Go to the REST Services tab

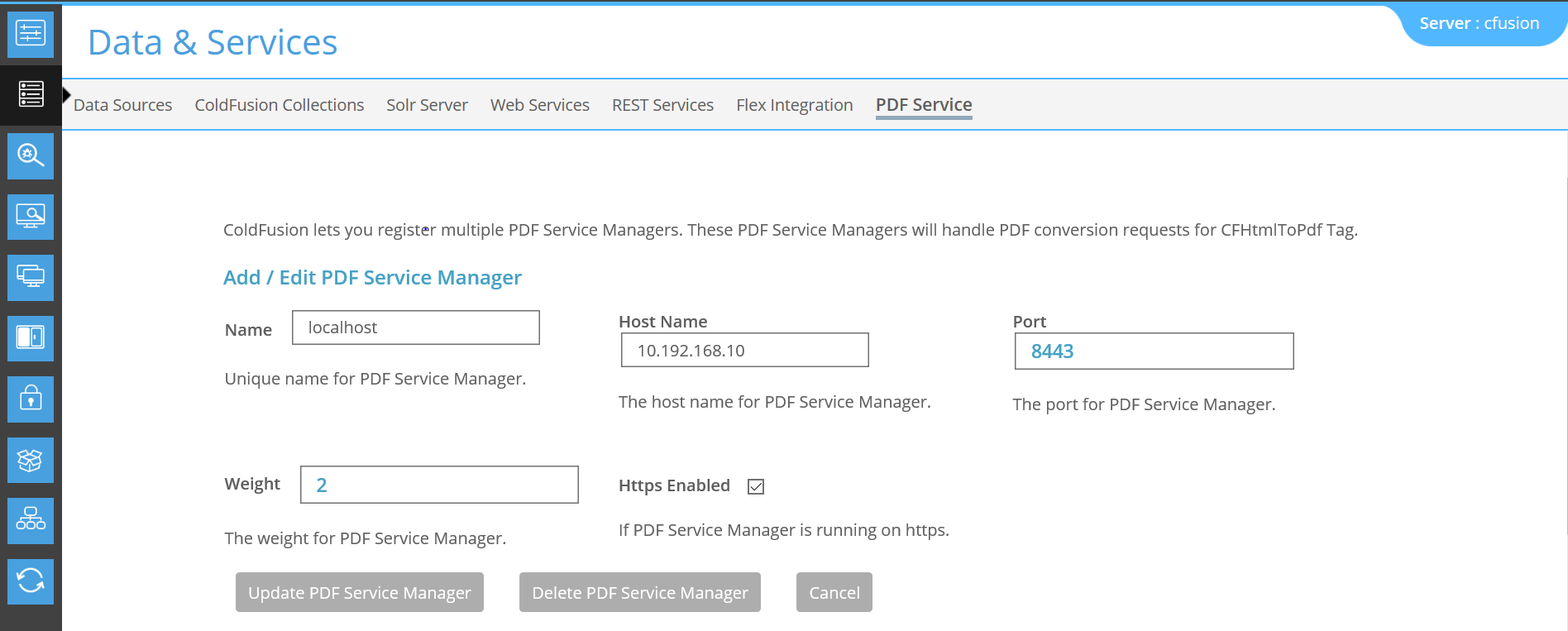pyautogui.click(x=662, y=105)
